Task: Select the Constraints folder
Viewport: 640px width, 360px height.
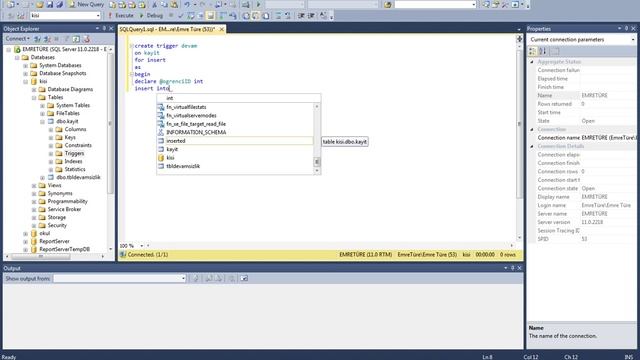Action: pyautogui.click(x=78, y=145)
